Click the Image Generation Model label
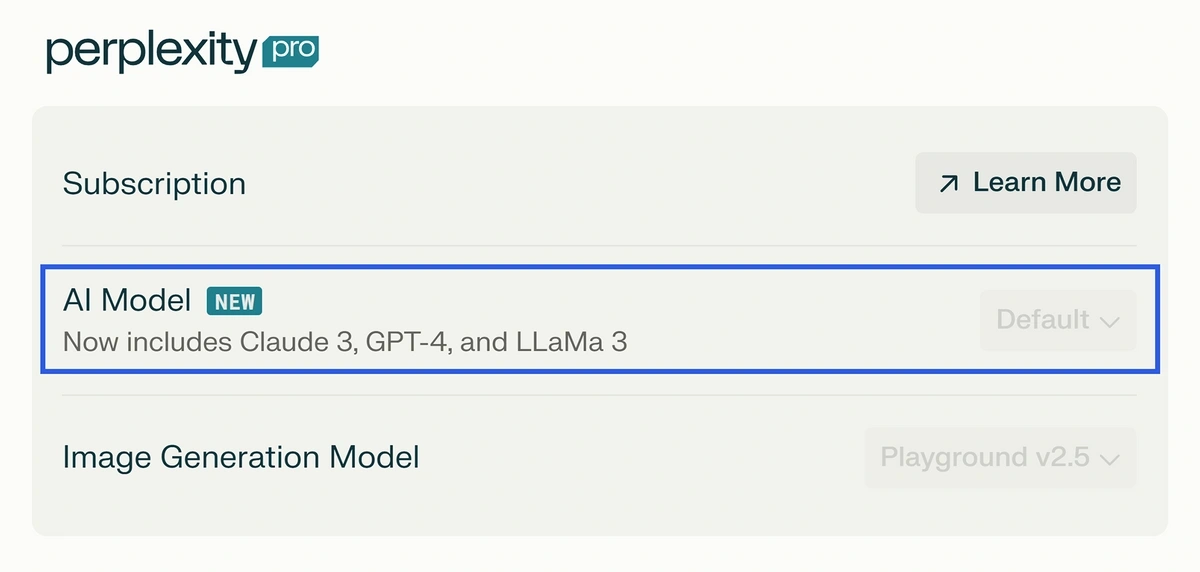The width and height of the screenshot is (1200, 572). pyautogui.click(x=241, y=458)
